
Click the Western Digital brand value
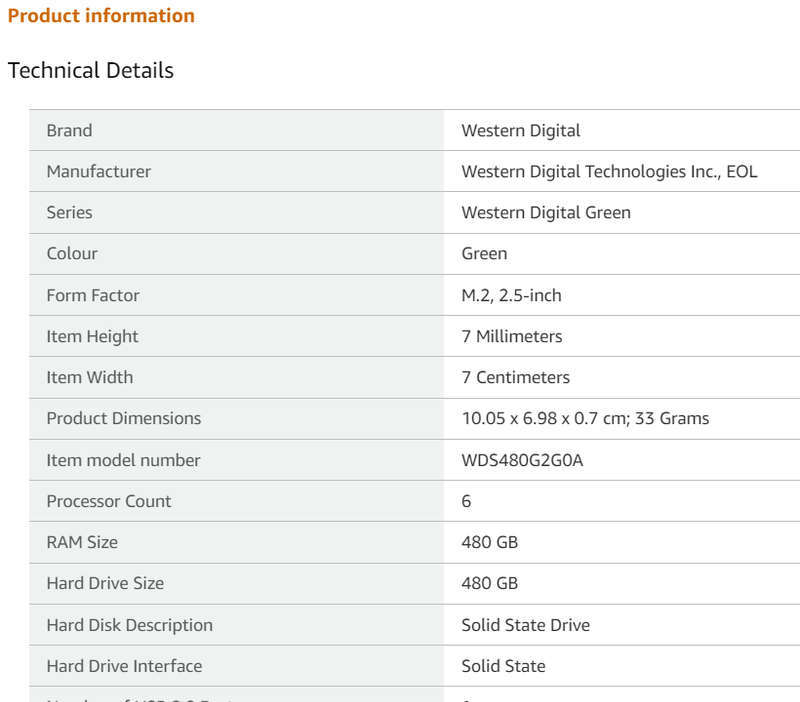[x=520, y=131]
